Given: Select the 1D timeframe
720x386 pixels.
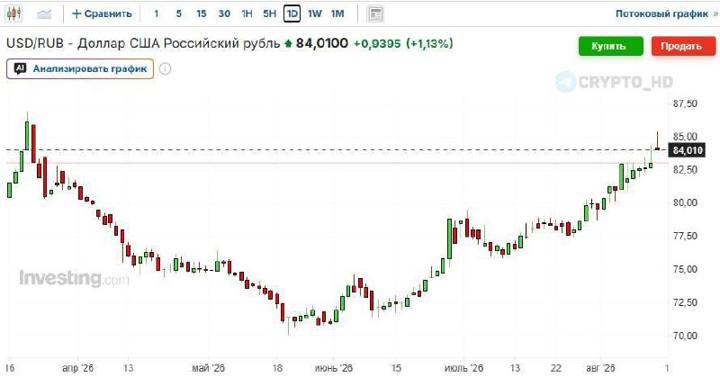Looking at the screenshot, I should coord(292,14).
